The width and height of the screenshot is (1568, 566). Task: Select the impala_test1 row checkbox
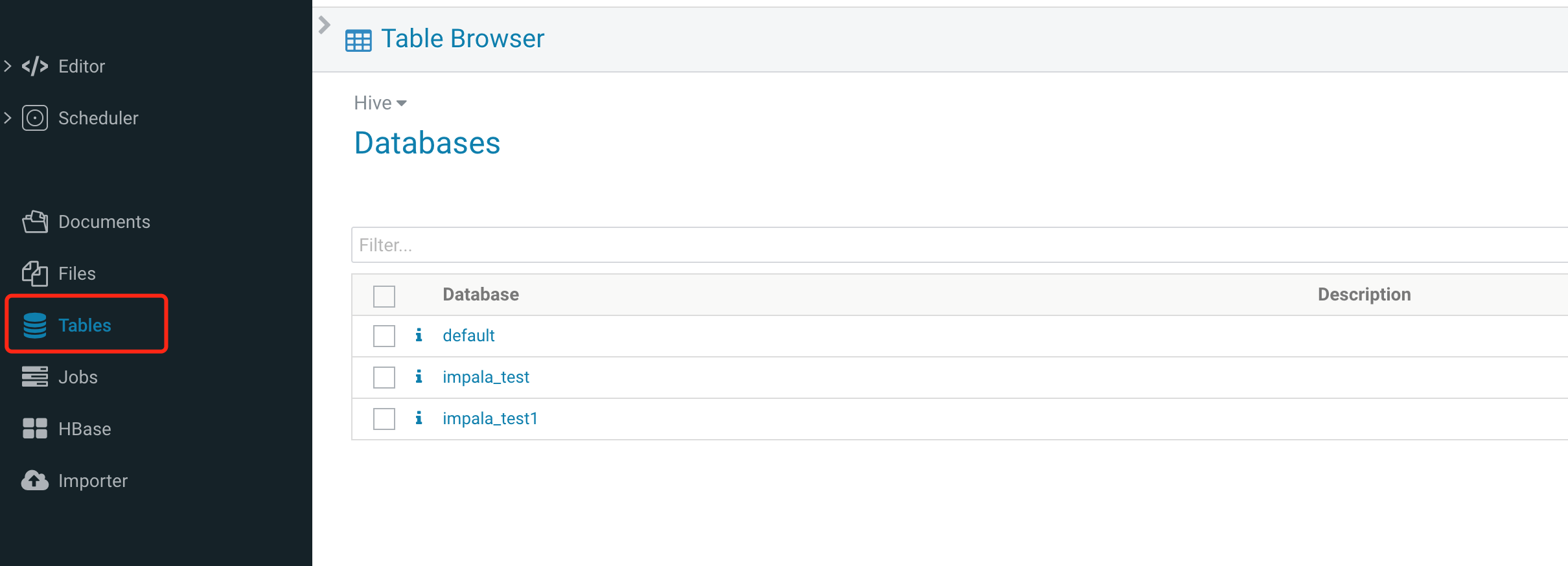(384, 419)
